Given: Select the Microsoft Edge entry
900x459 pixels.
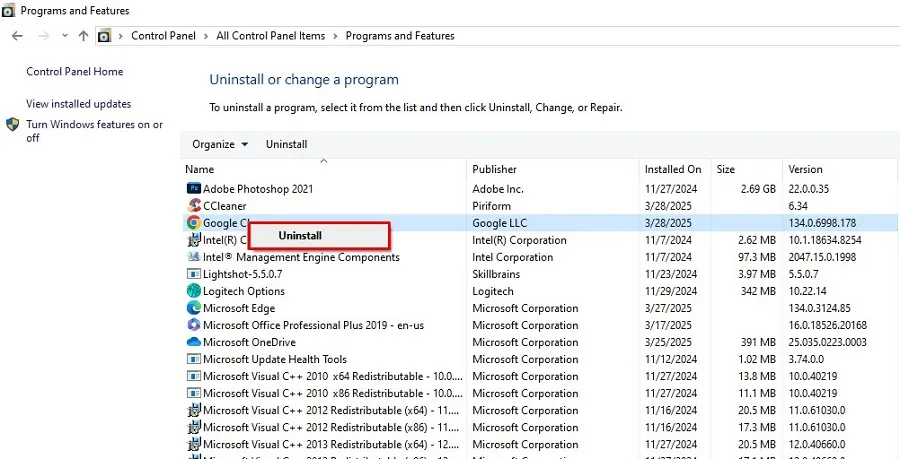Looking at the screenshot, I should click(239, 308).
